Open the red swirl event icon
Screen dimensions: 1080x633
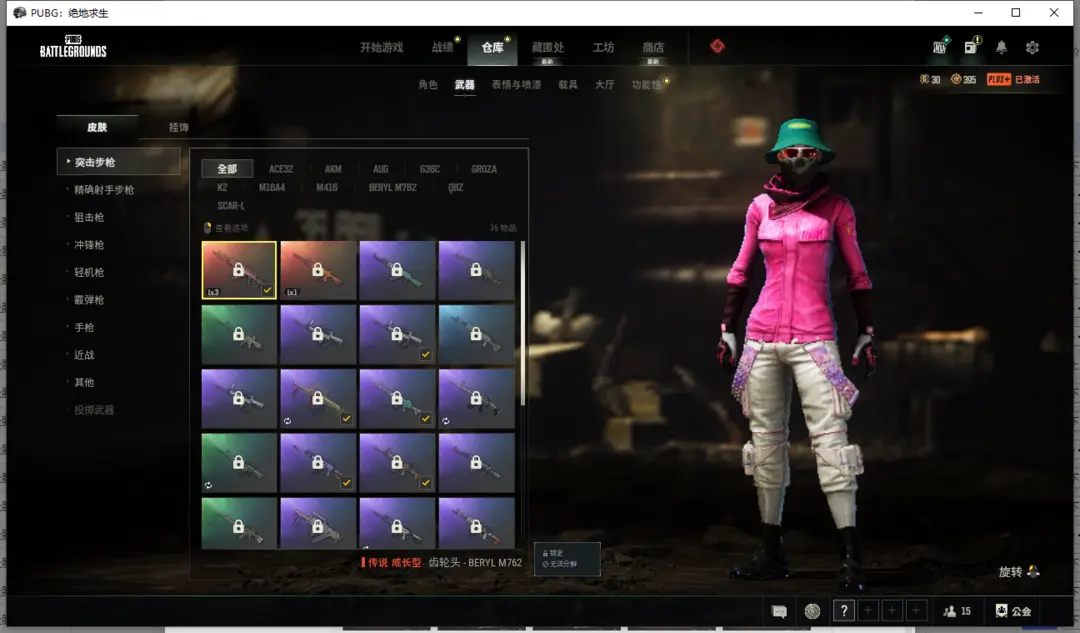(717, 46)
